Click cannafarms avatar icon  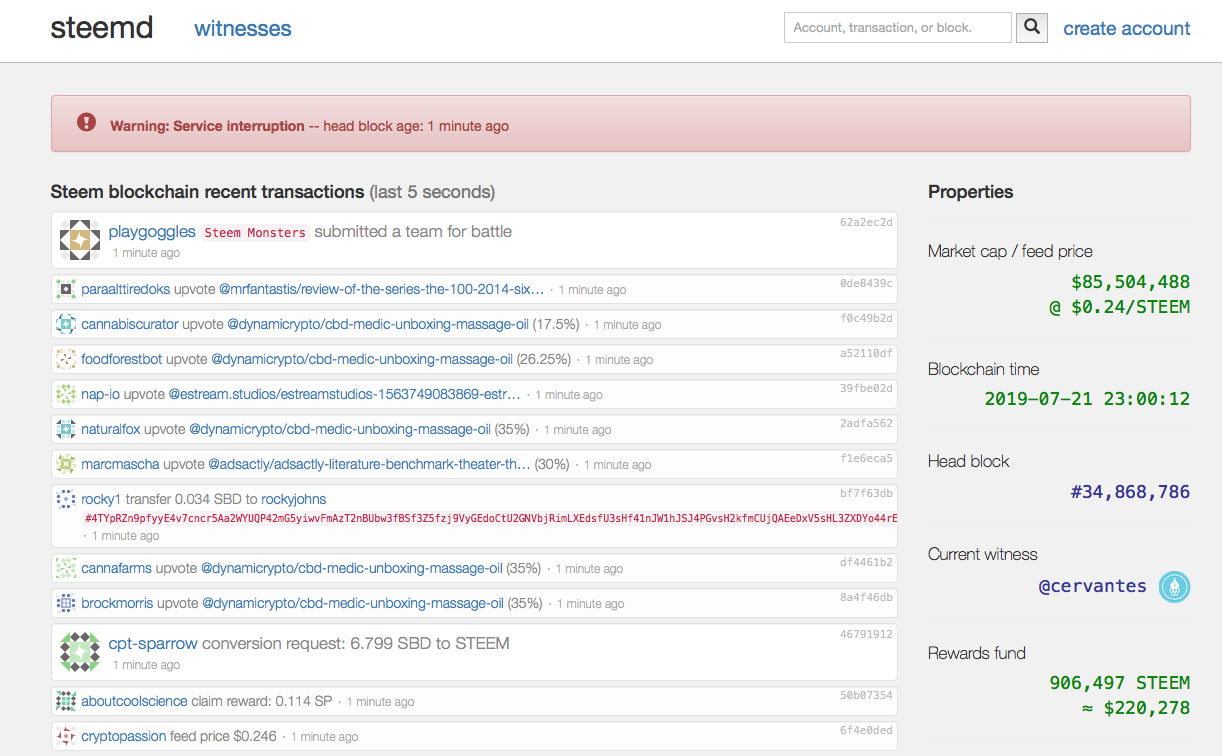tap(66, 568)
